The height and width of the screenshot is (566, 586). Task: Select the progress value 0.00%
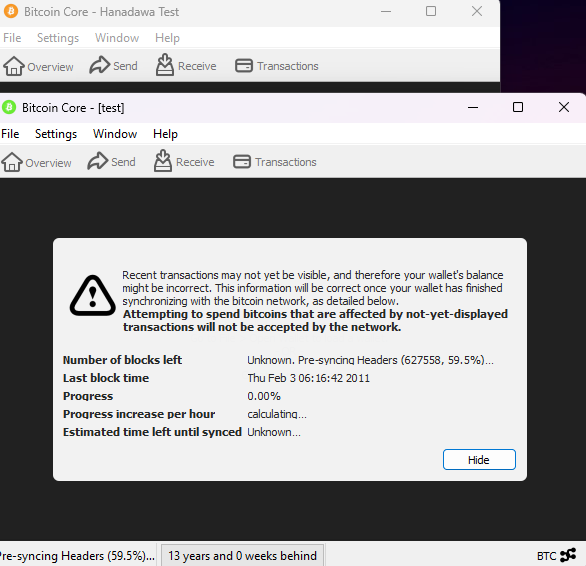click(x=264, y=396)
